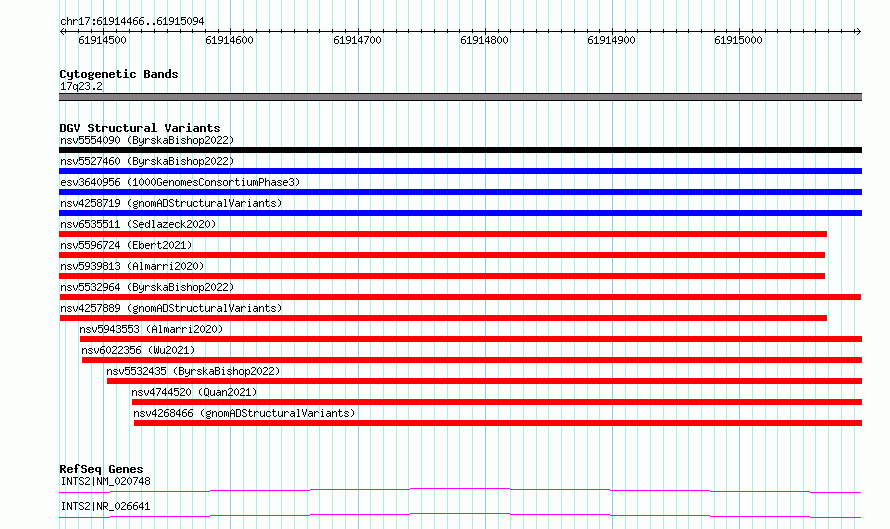Open nsv4258719 gnomAD blue variant bar
The width and height of the screenshot is (890, 529).
(460, 213)
